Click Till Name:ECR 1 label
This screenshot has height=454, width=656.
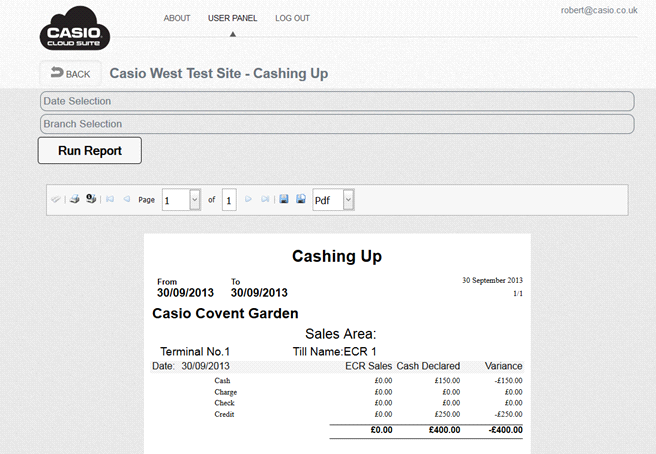click(x=334, y=351)
